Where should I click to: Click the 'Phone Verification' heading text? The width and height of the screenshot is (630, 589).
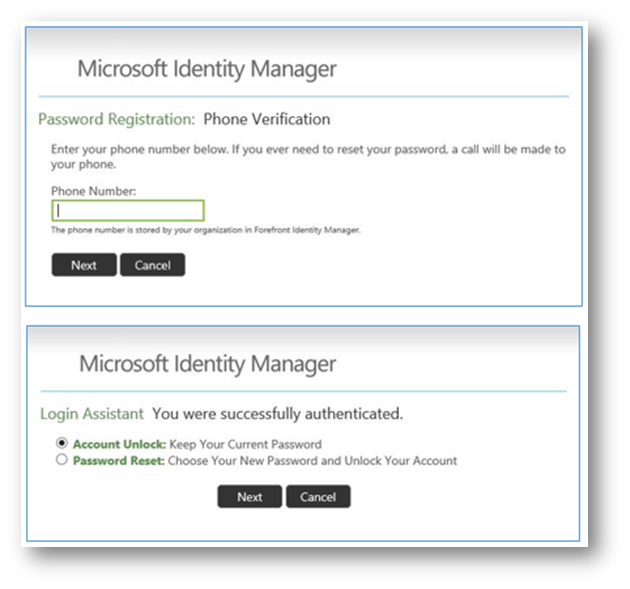pyautogui.click(x=267, y=119)
